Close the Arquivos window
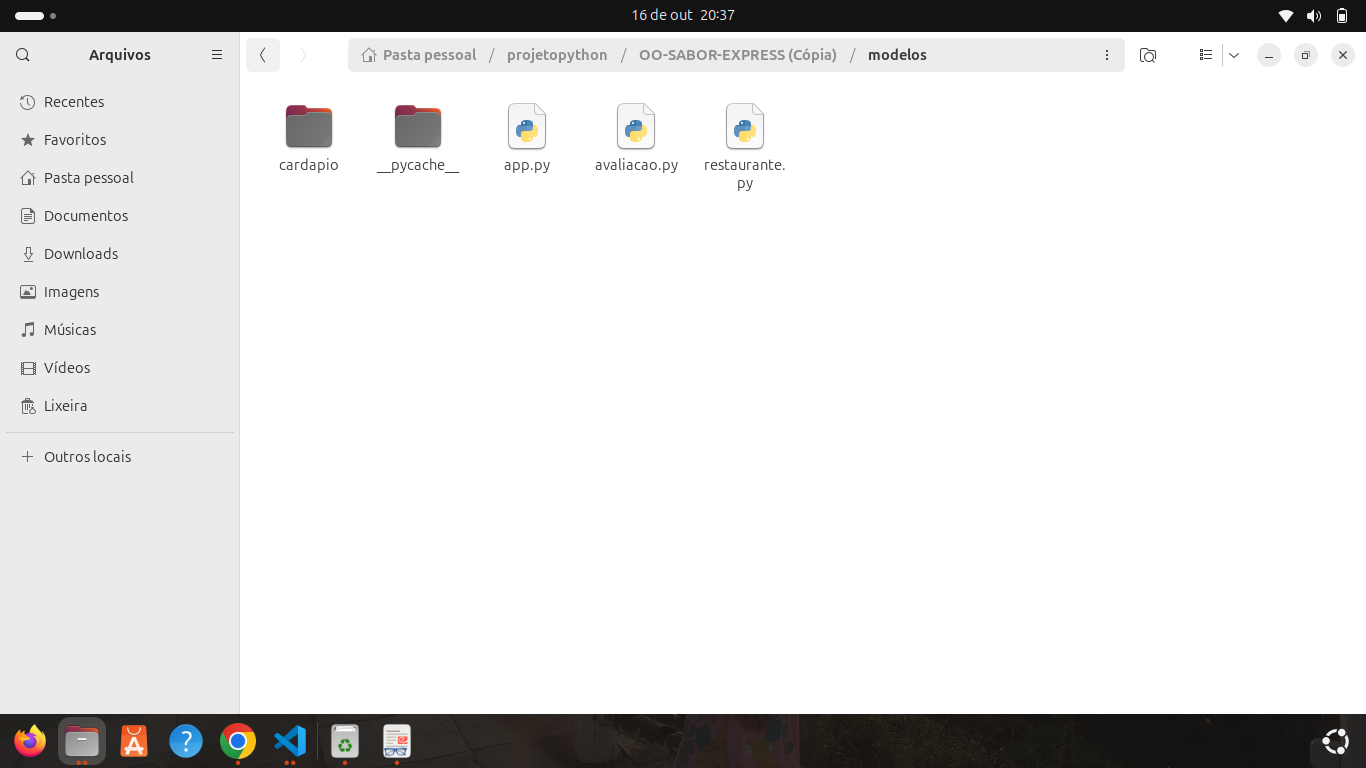 tap(1343, 55)
